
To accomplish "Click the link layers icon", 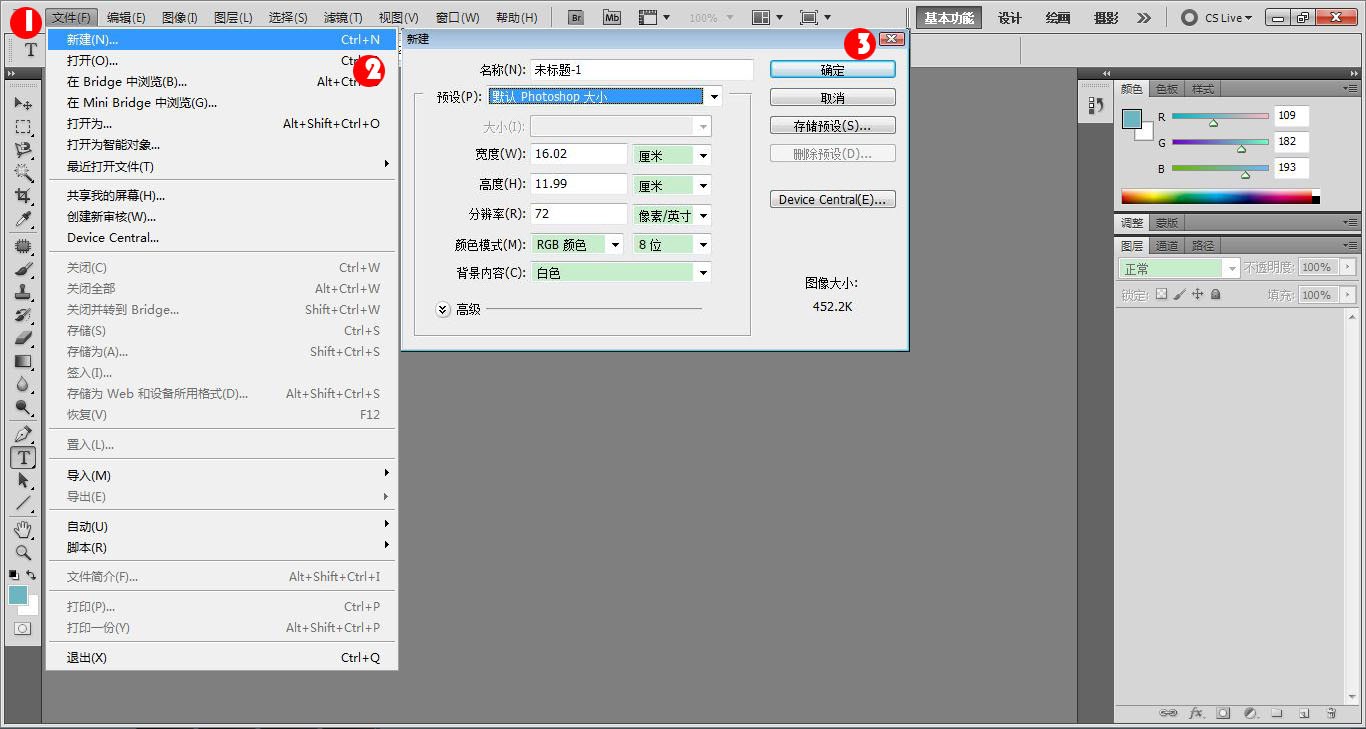I will coord(1168,713).
